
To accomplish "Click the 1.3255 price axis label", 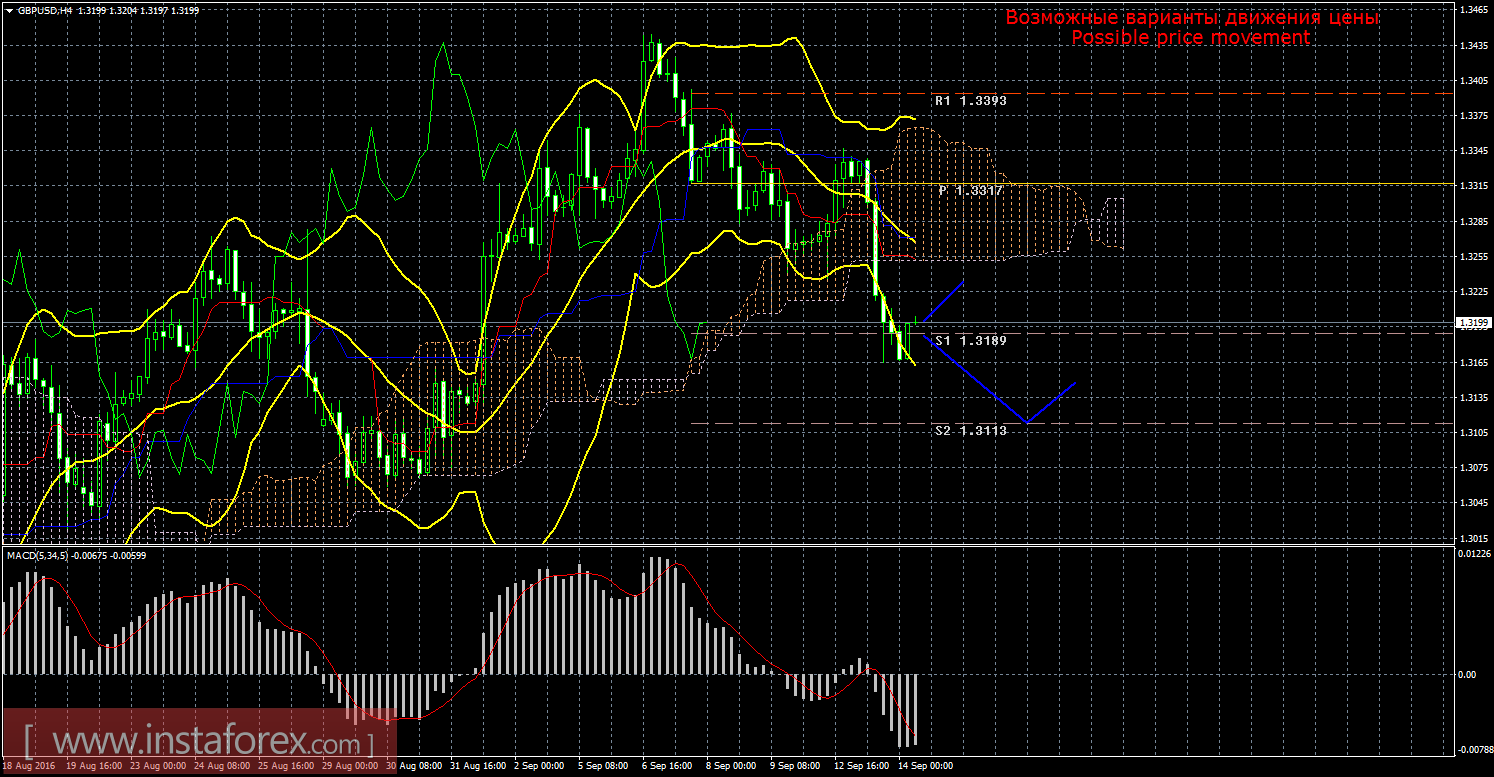I will (x=1473, y=256).
